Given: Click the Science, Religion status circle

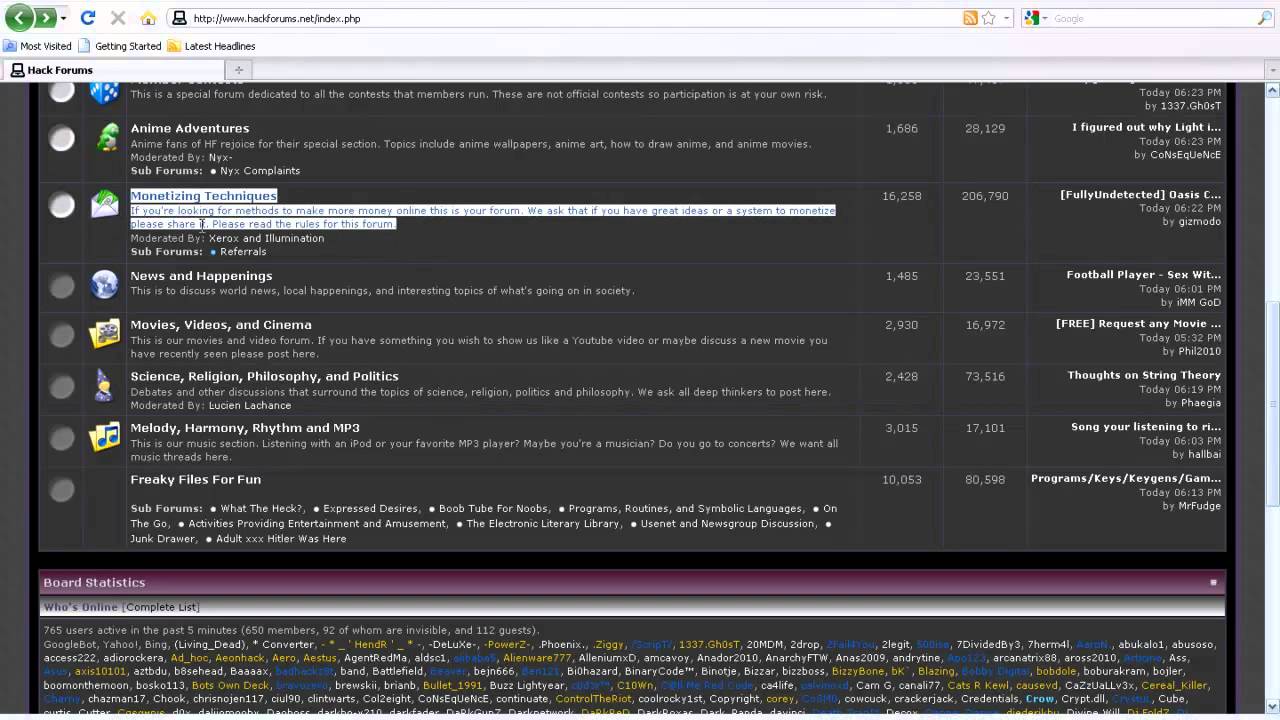Looking at the screenshot, I should (62, 386).
